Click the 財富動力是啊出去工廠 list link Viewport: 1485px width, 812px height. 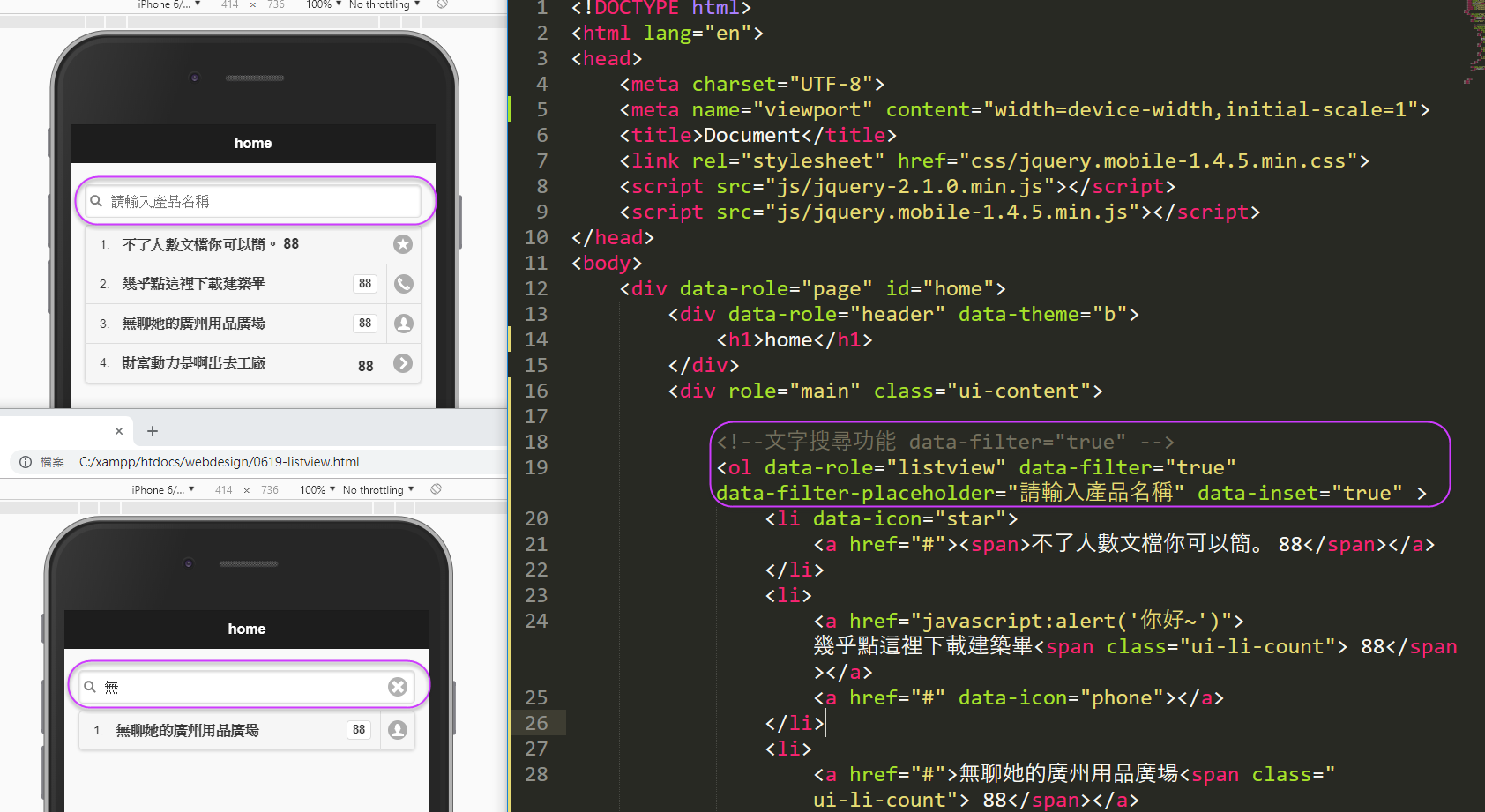tap(194, 363)
